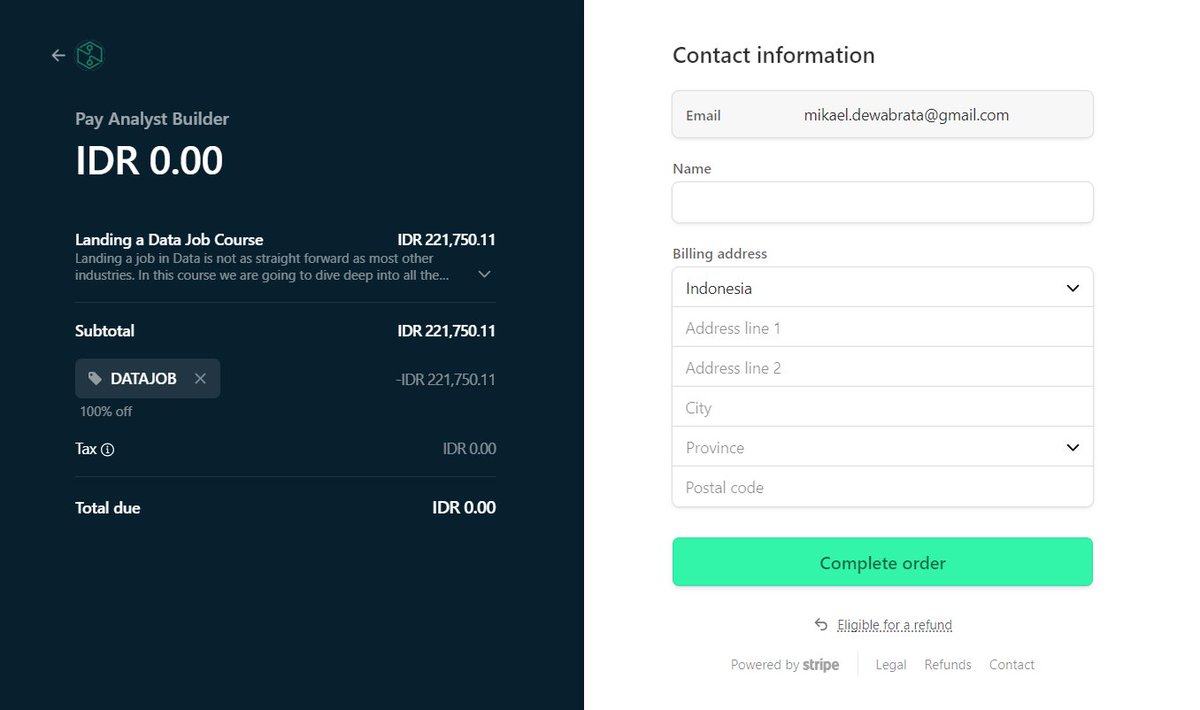
Task: Open the Contact footer link
Action: click(1012, 665)
